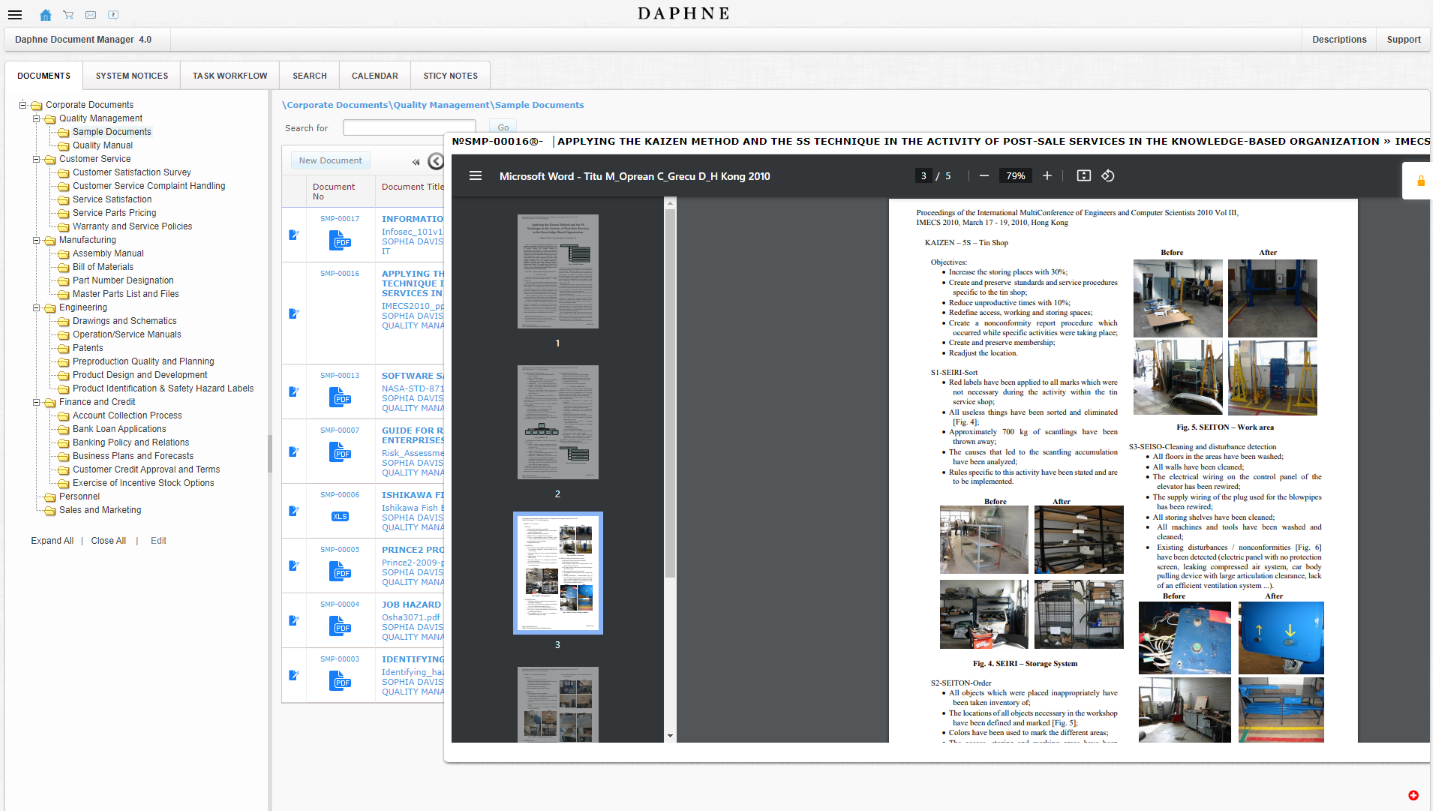Open CALENDAR tab
This screenshot has height=811, width=1433.
[375, 76]
